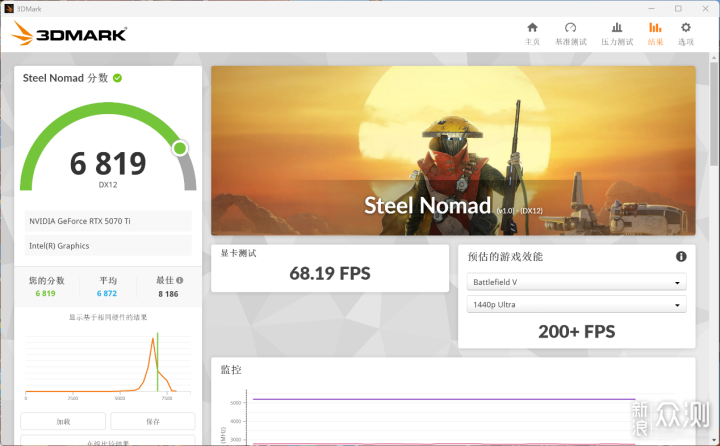
Task: Minimize the 3DMark window
Action: click(651, 8)
